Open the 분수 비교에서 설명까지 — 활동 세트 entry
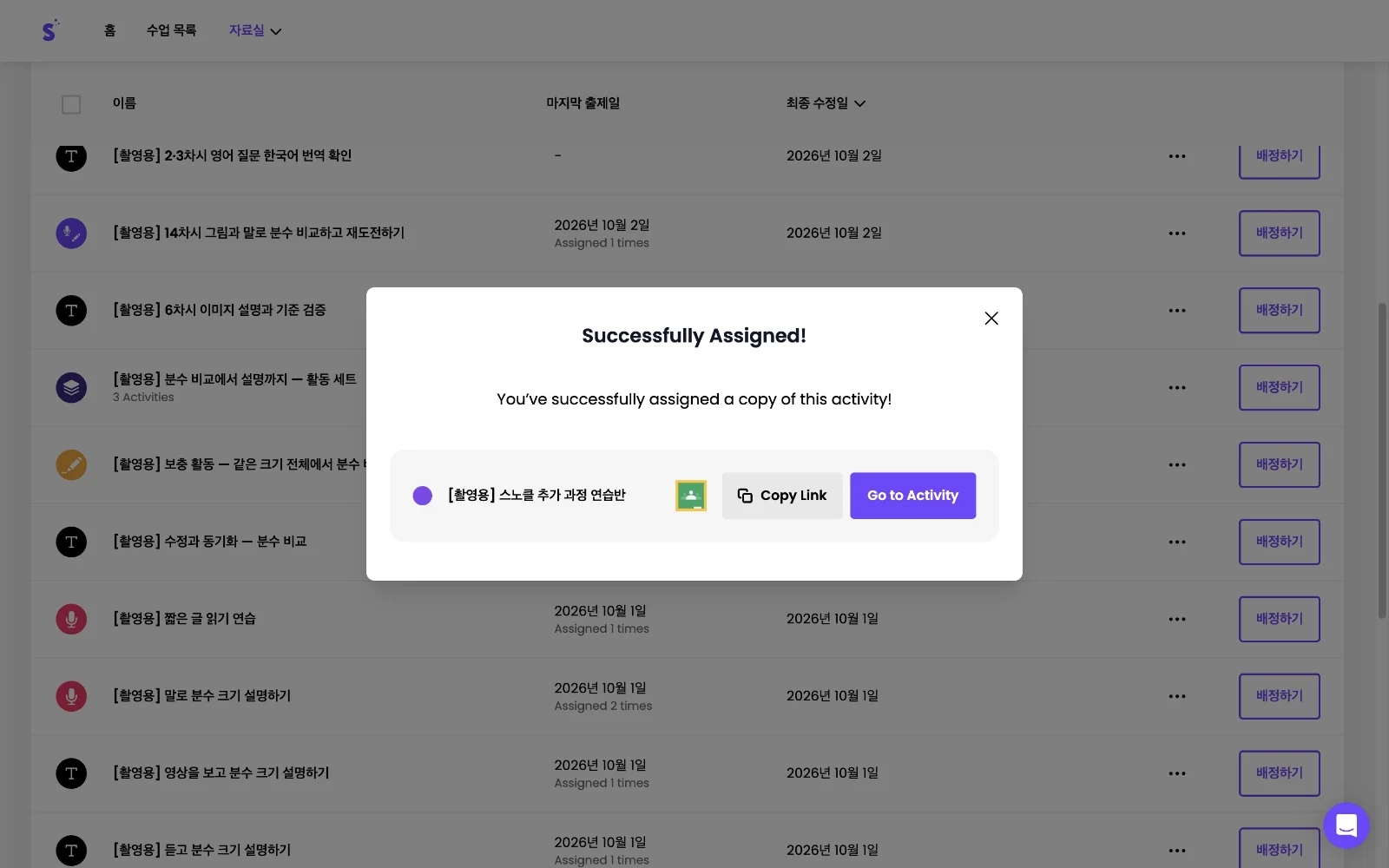Image resolution: width=1389 pixels, height=868 pixels. pyautogui.click(x=234, y=379)
